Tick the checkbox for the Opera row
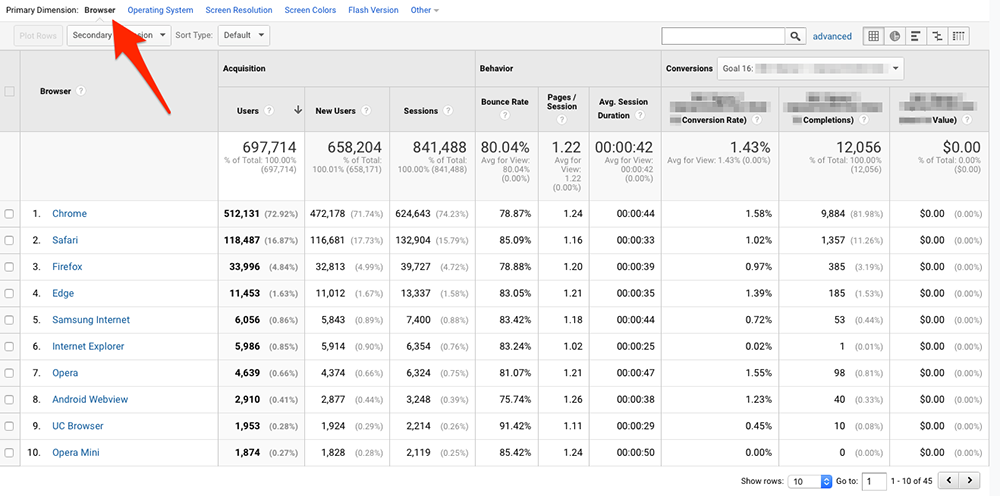The width and height of the screenshot is (1000, 496). click(x=10, y=373)
